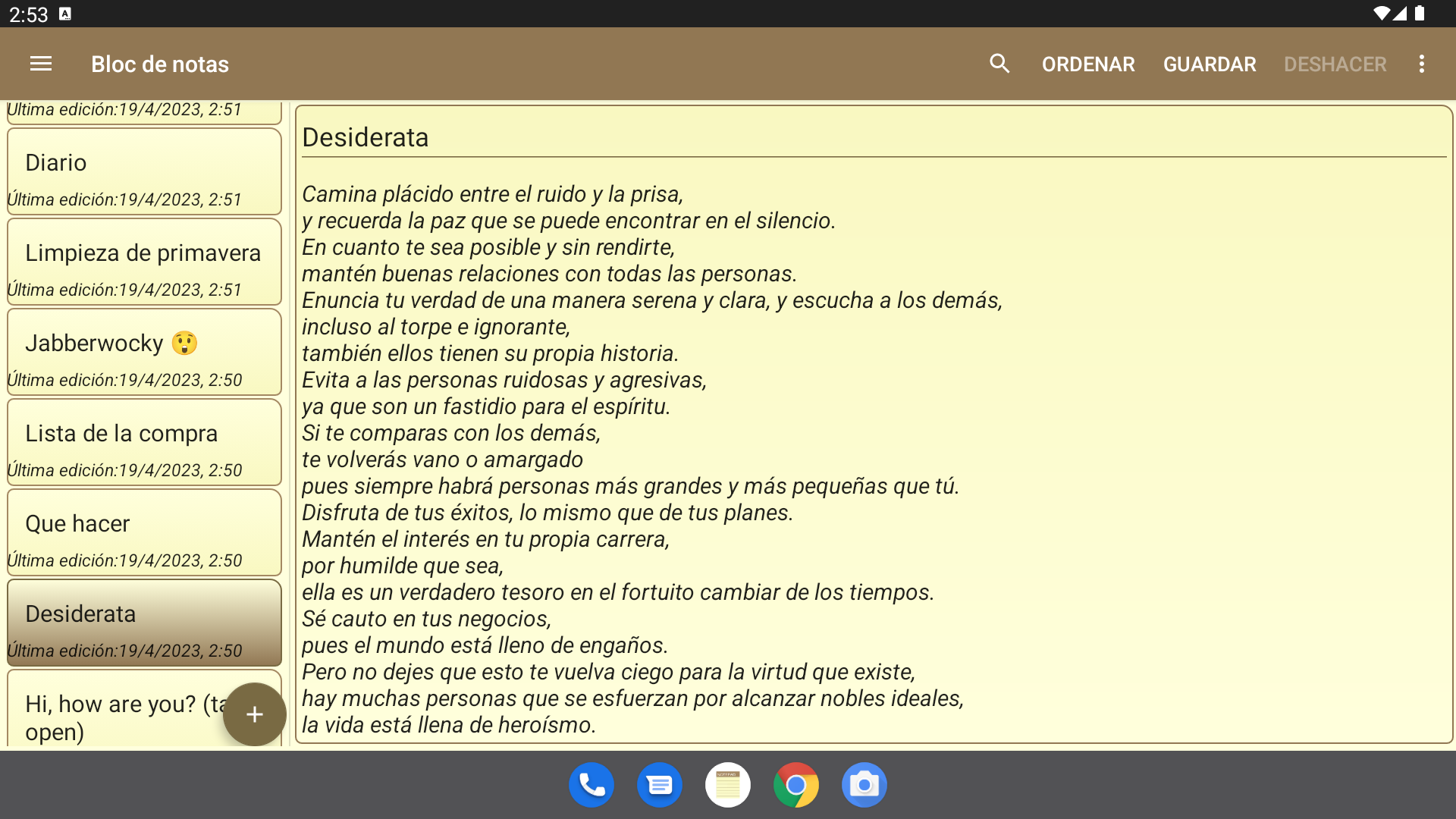Select the Desiderata note in list

pos(144,623)
